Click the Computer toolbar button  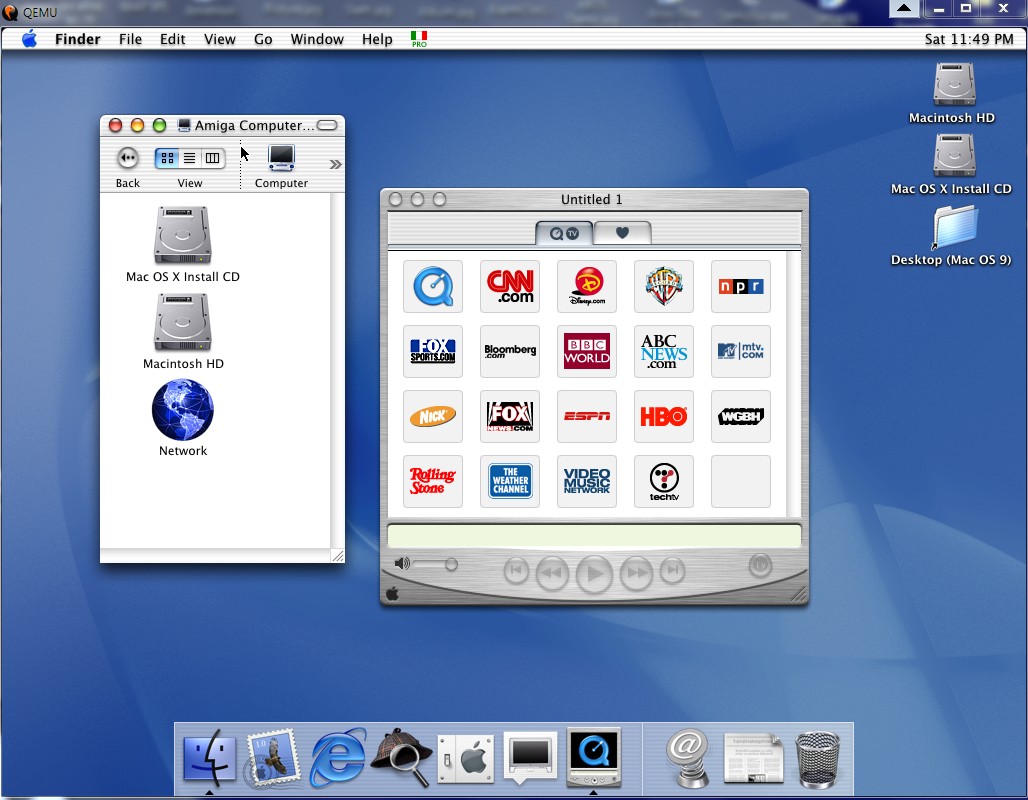point(281,158)
